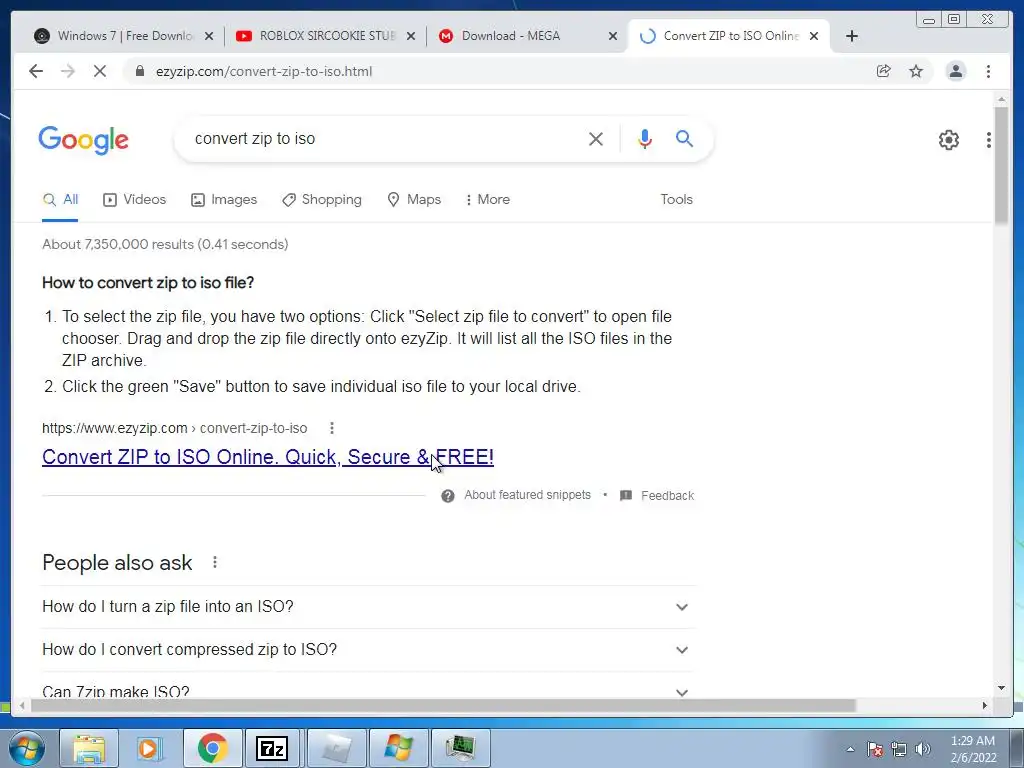The height and width of the screenshot is (768, 1024).
Task: Close the Convert ZIP to ISO Online tab
Action: point(814,37)
